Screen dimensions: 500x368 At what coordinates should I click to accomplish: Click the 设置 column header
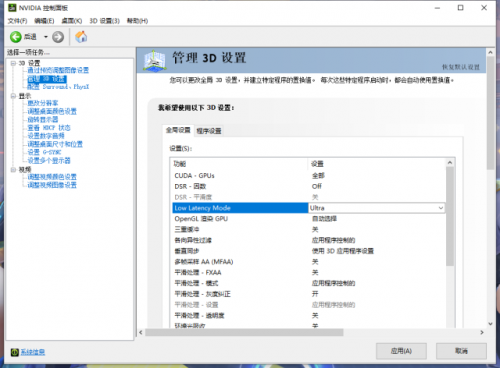[x=376, y=164]
